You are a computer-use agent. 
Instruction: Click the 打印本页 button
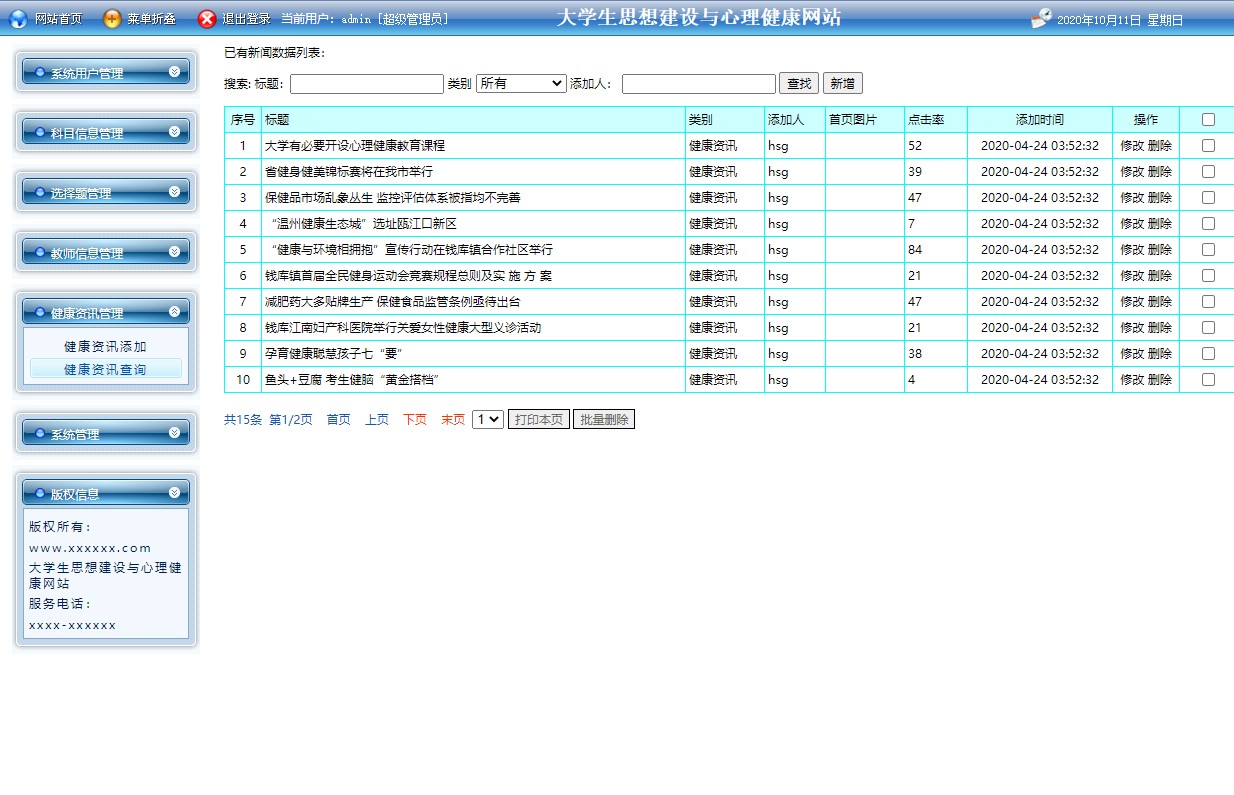[x=539, y=420]
